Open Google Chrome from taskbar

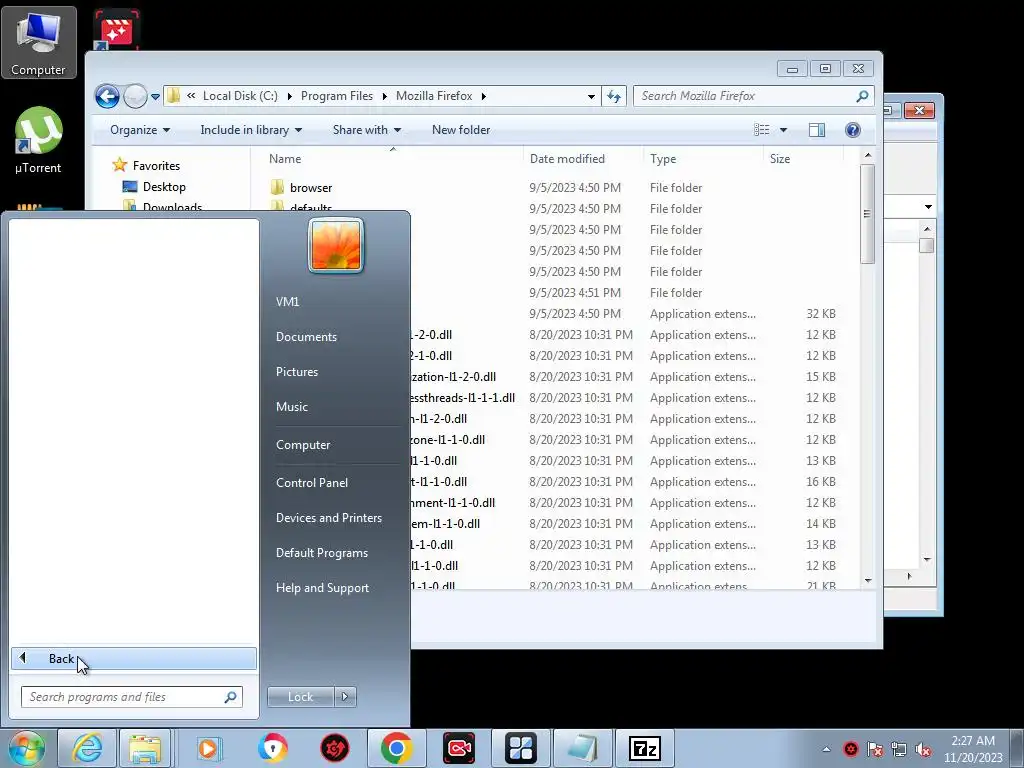pyautogui.click(x=396, y=748)
